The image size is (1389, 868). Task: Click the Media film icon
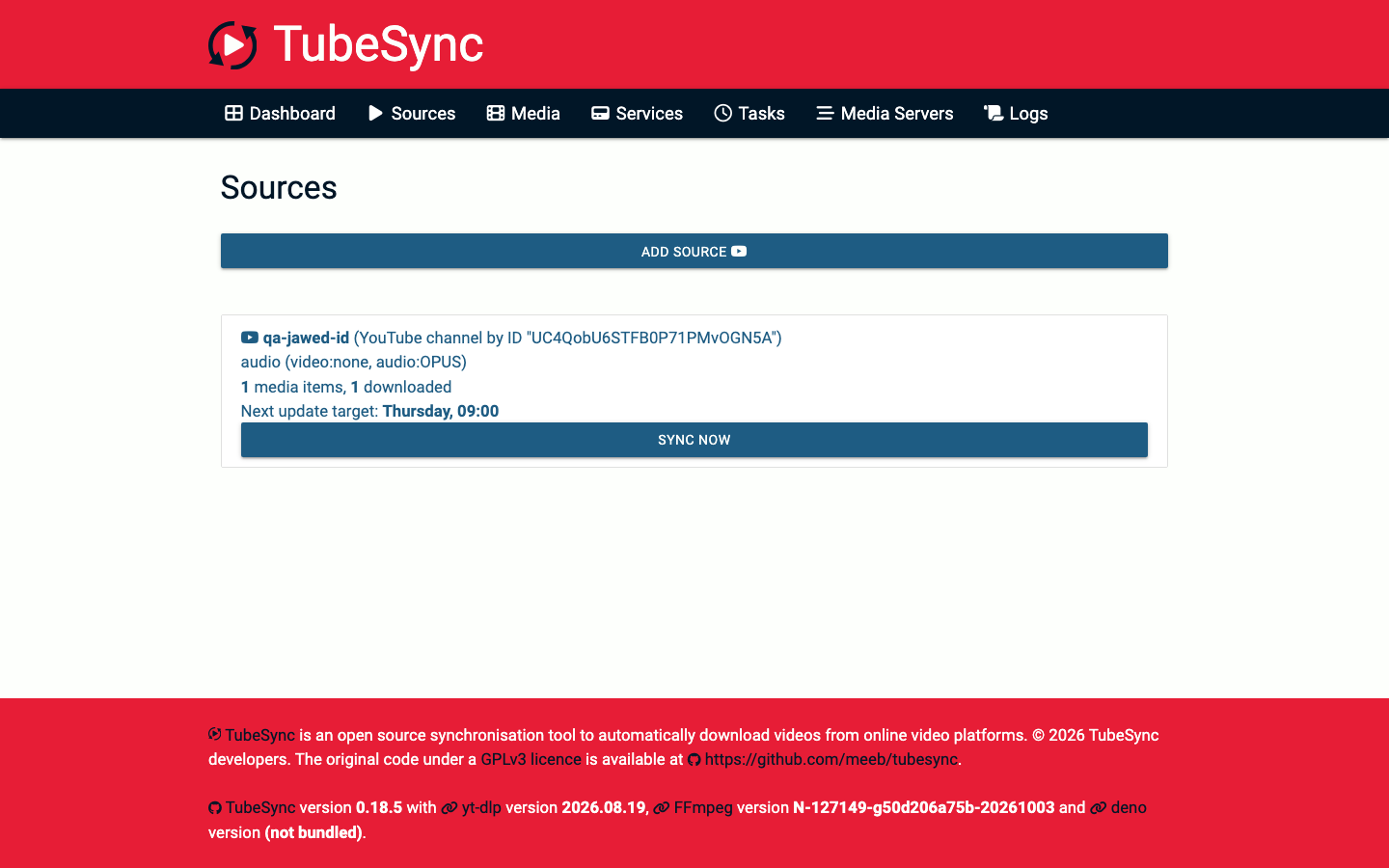(x=496, y=113)
